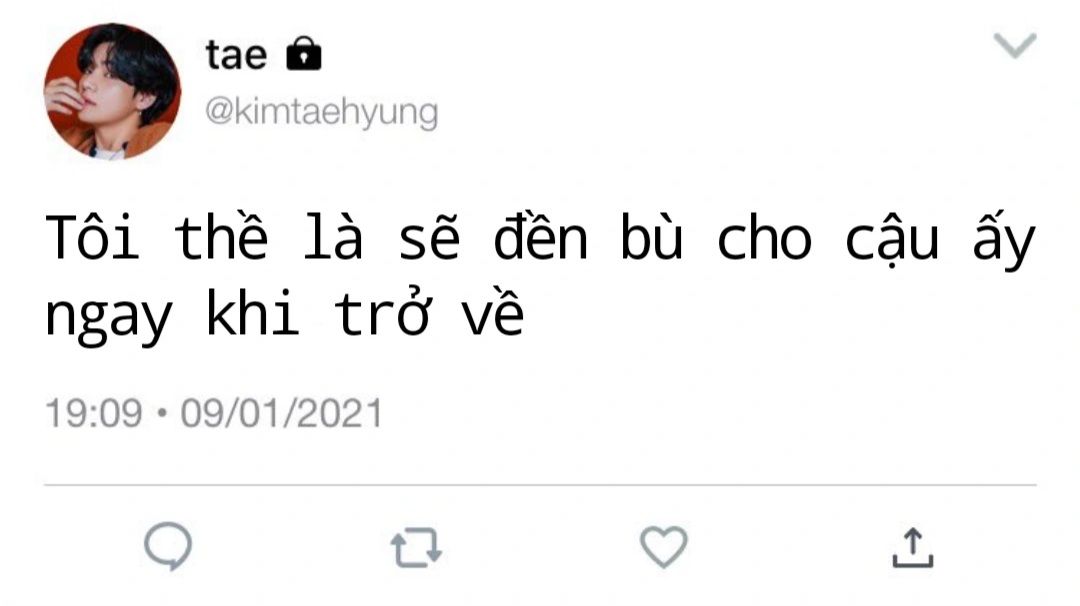Reply to tae's tweet with the speech bubble icon
This screenshot has height=606, width=1080.
click(x=168, y=547)
